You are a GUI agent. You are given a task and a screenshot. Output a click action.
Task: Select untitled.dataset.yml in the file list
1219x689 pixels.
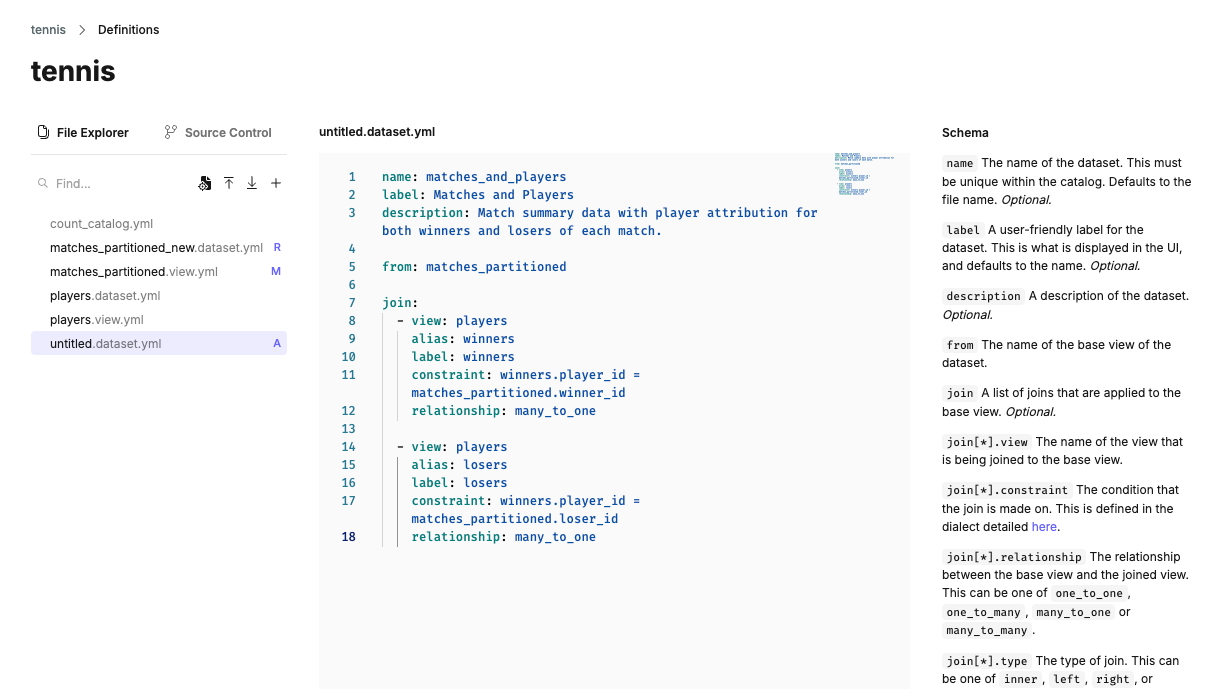(159, 343)
